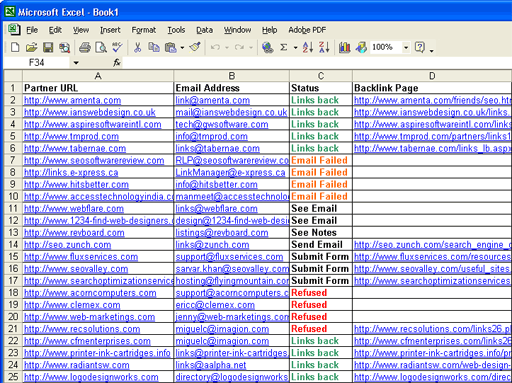
Task: Open the Adobe PDF menu
Action: (307, 30)
